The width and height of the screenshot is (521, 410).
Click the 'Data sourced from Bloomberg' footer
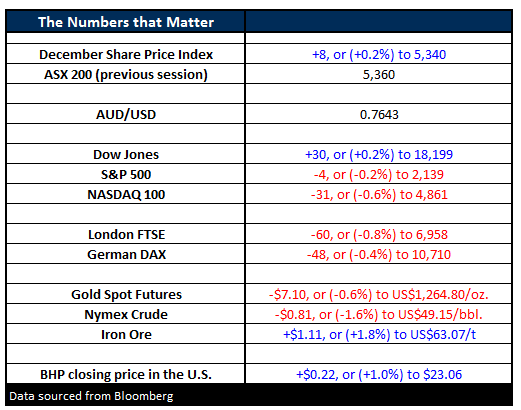tap(91, 396)
